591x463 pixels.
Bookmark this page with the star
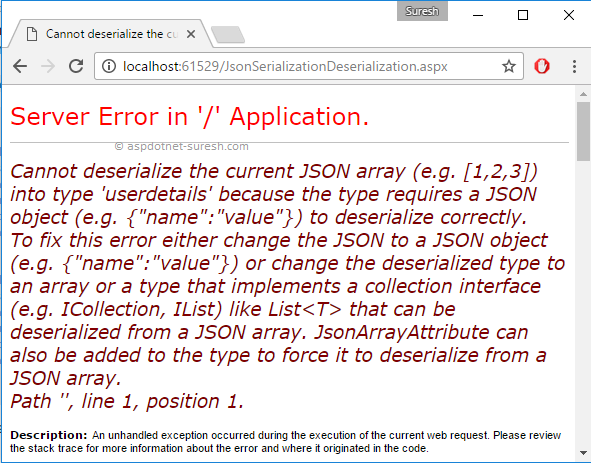pos(509,66)
